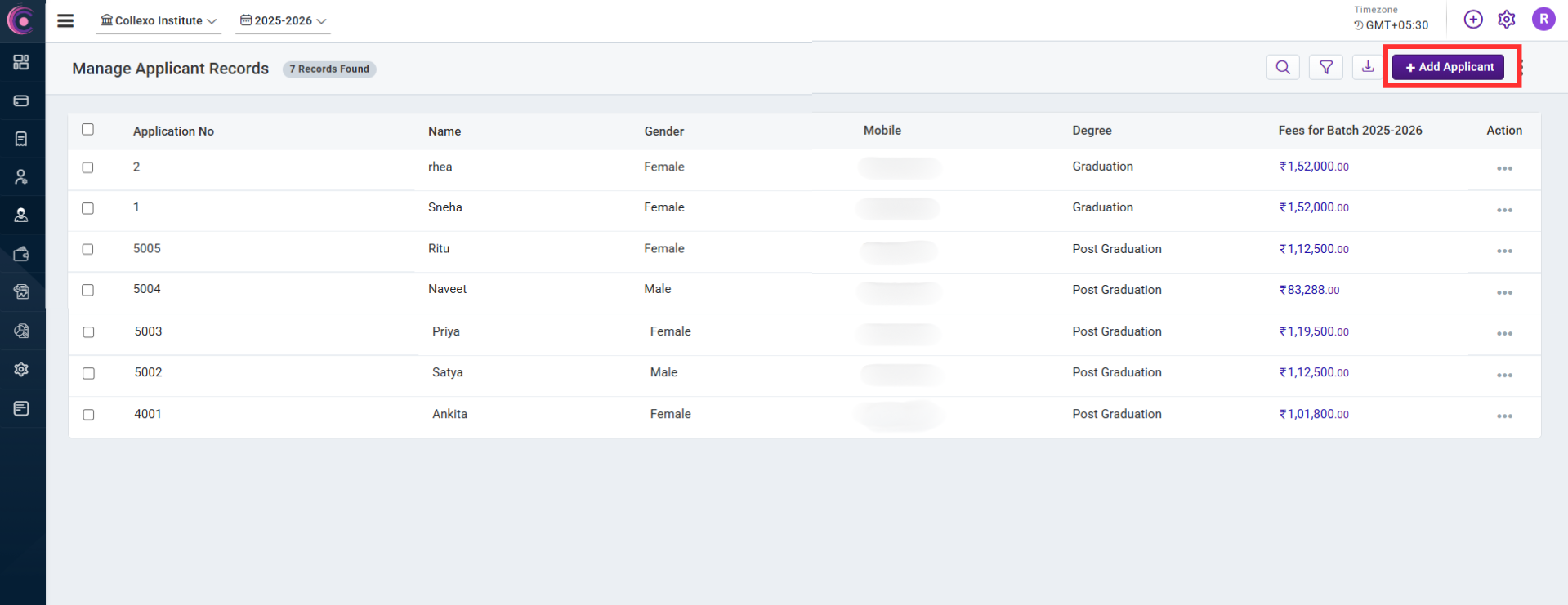Screen dimensions: 1568x605
Task: Open the user profile avatar R
Action: coord(1543,19)
